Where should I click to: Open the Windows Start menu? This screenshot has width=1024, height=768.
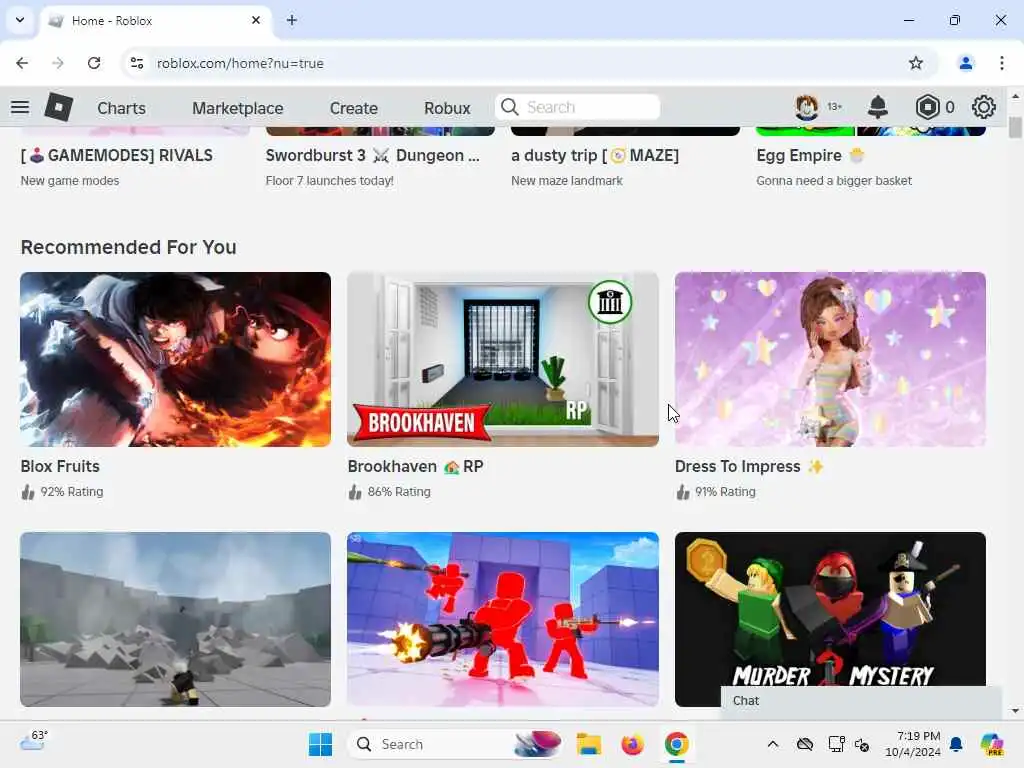[320, 744]
